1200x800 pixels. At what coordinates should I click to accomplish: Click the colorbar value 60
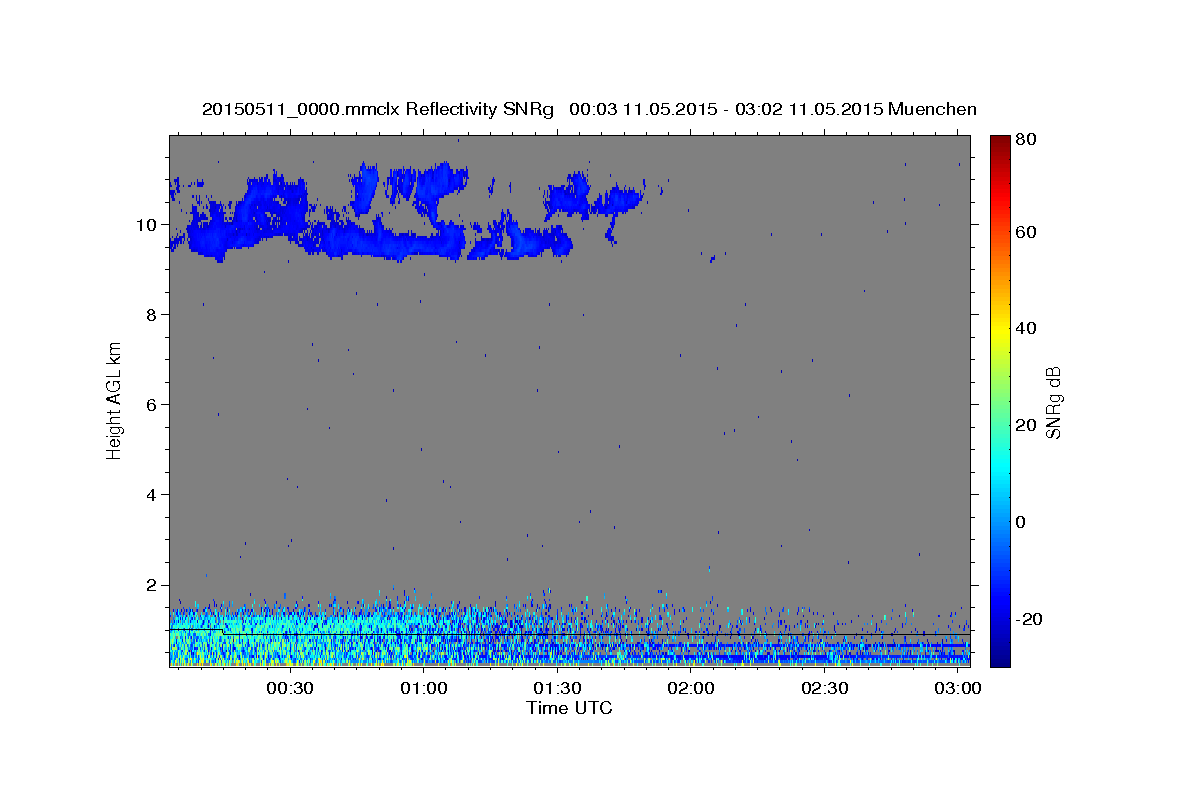1025,232
